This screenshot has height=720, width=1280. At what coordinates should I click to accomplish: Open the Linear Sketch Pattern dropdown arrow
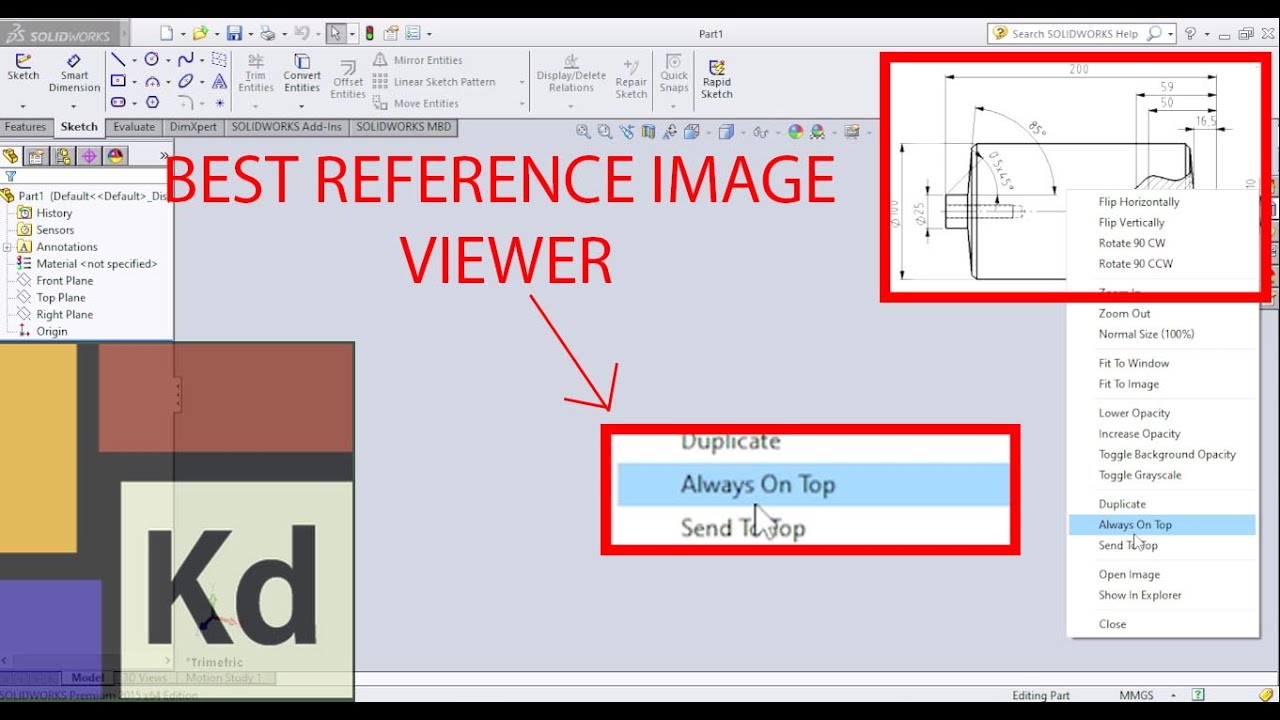coord(521,82)
